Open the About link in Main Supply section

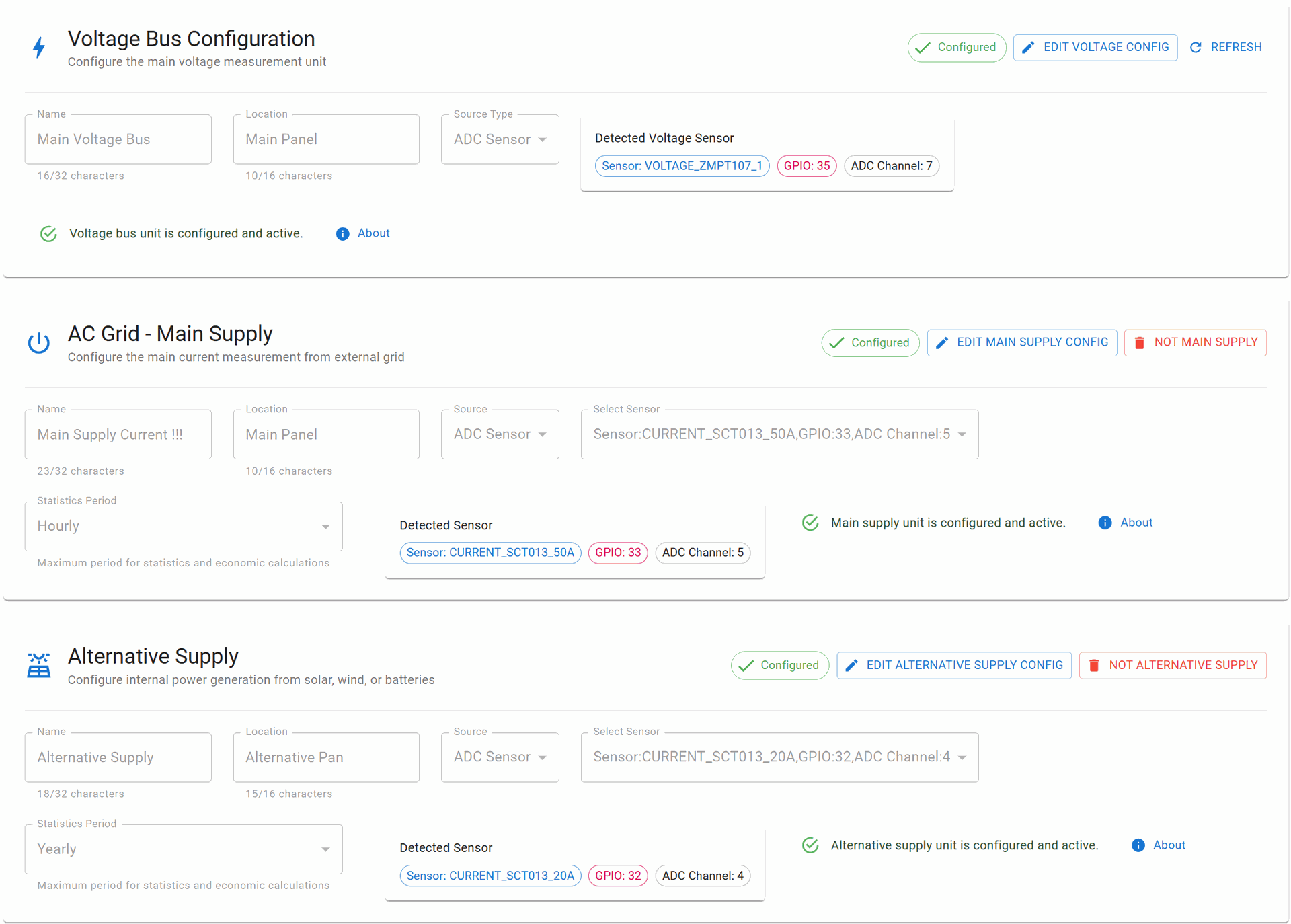[1136, 523]
